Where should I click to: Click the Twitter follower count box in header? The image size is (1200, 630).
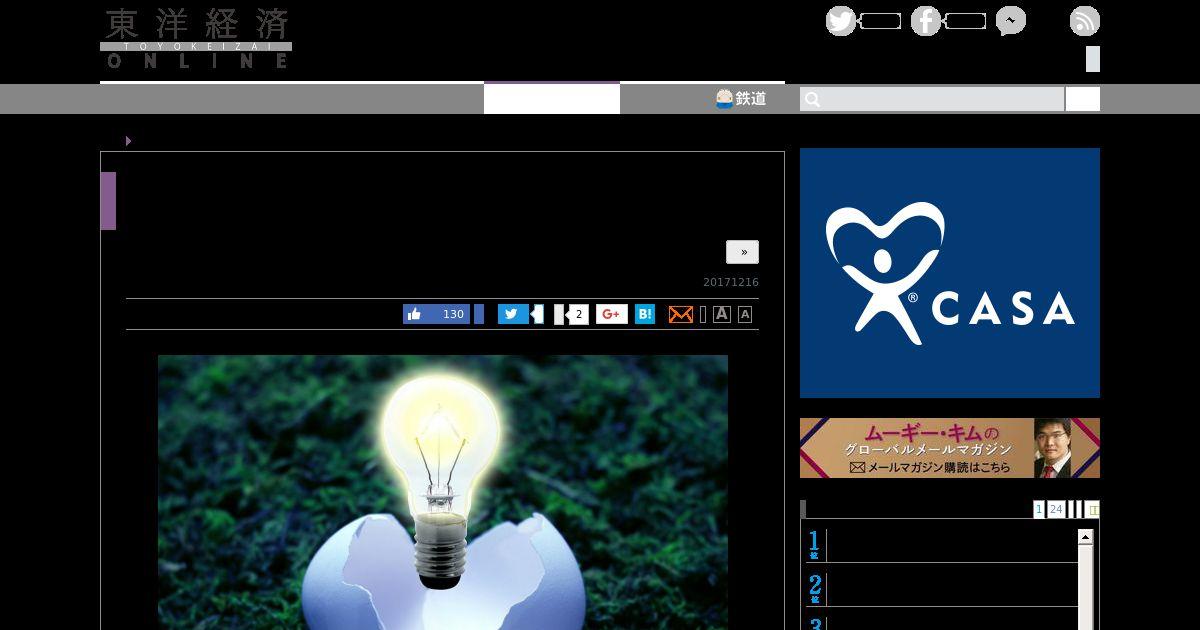tap(880, 21)
